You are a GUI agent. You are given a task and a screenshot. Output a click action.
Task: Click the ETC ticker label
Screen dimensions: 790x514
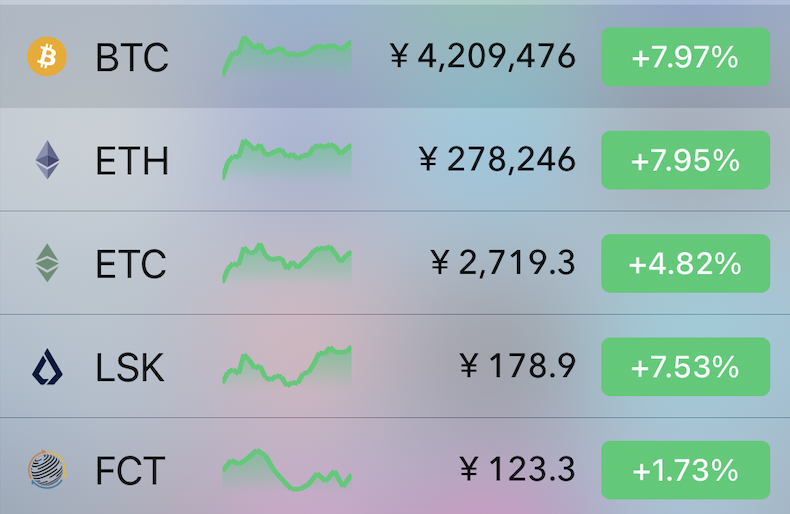(131, 264)
